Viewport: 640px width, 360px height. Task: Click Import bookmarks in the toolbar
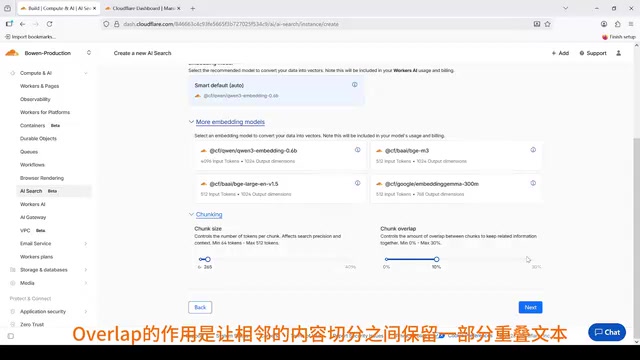(x=31, y=37)
